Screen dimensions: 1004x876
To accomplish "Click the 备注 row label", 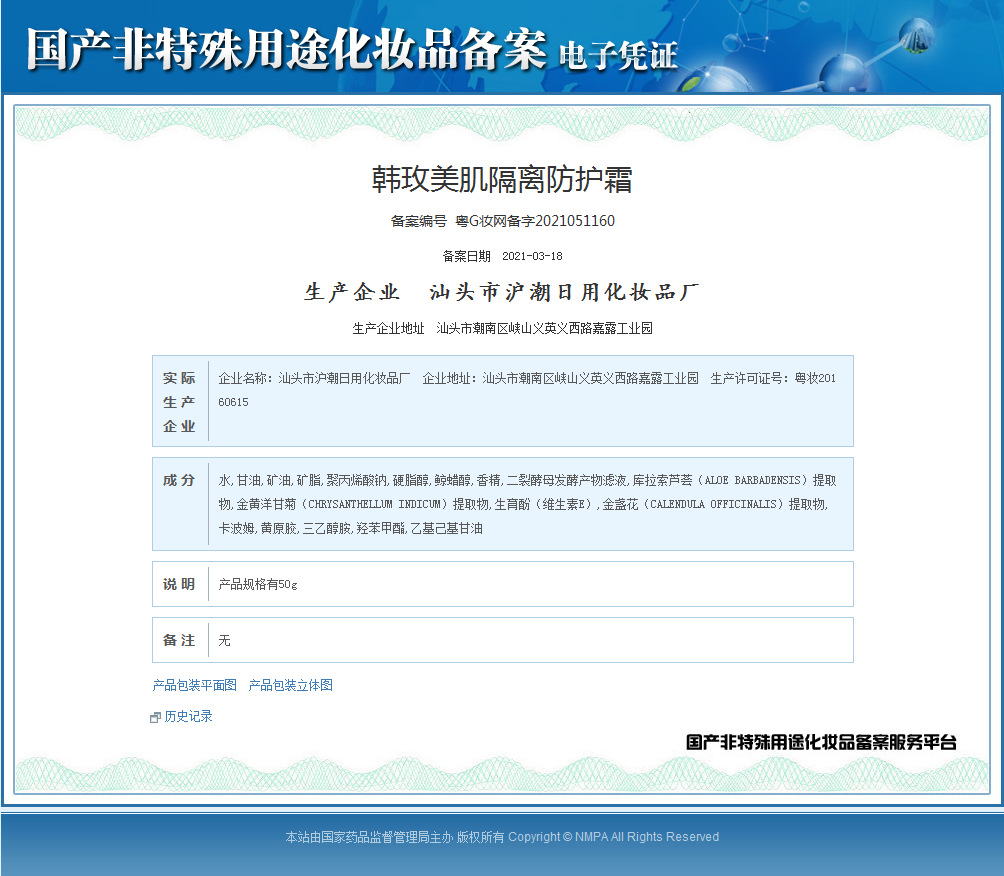I will tap(179, 640).
